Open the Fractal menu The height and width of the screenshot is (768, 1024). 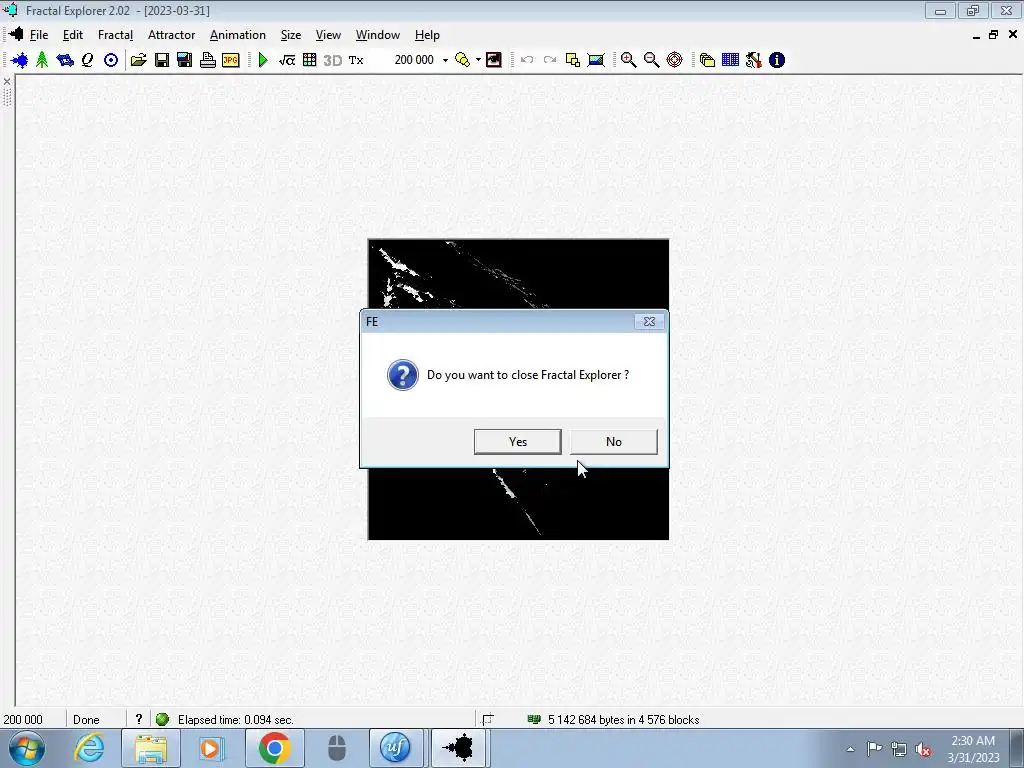(116, 35)
